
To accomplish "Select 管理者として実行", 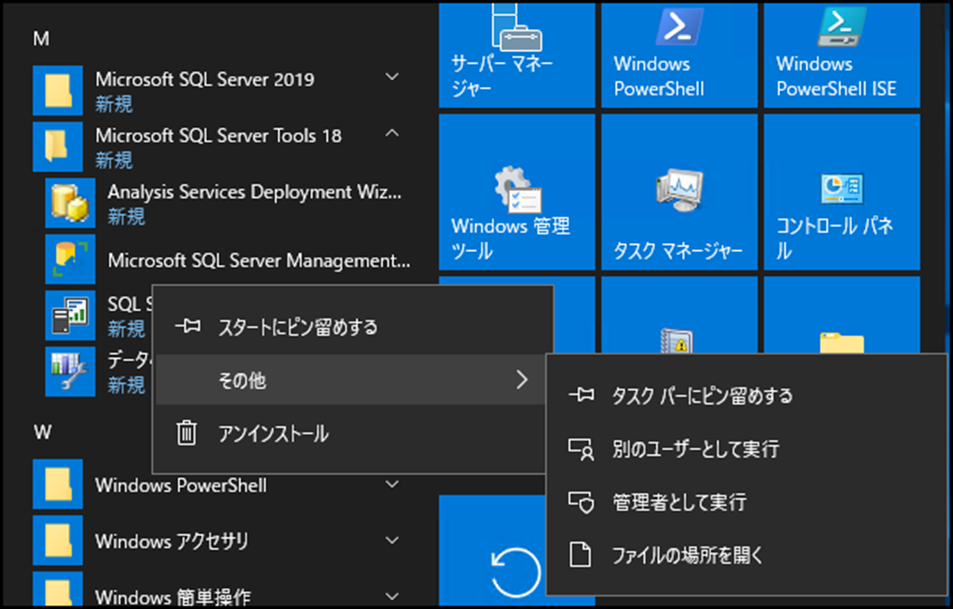I will [x=747, y=502].
